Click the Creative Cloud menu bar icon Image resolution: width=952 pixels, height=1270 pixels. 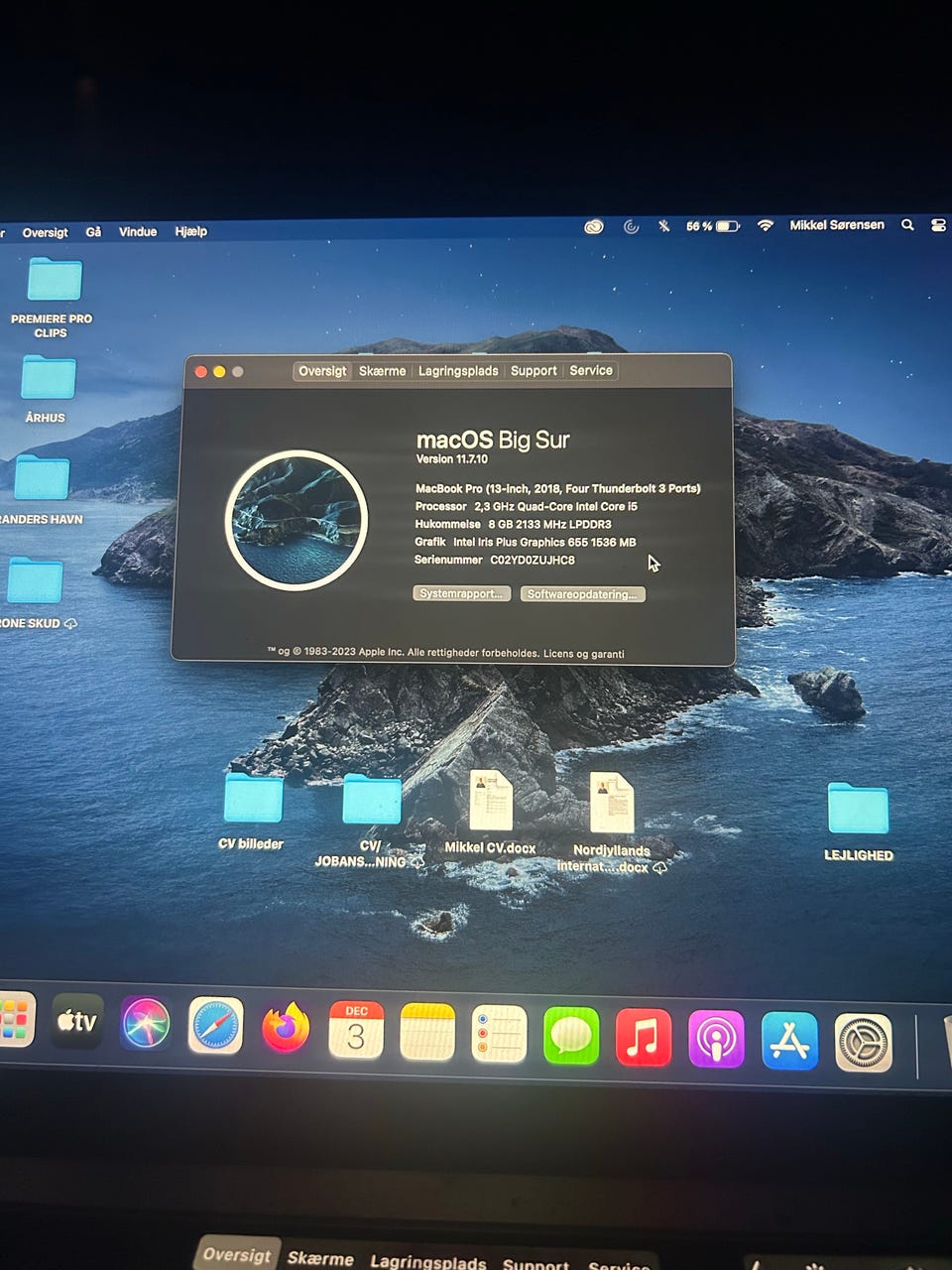594,226
